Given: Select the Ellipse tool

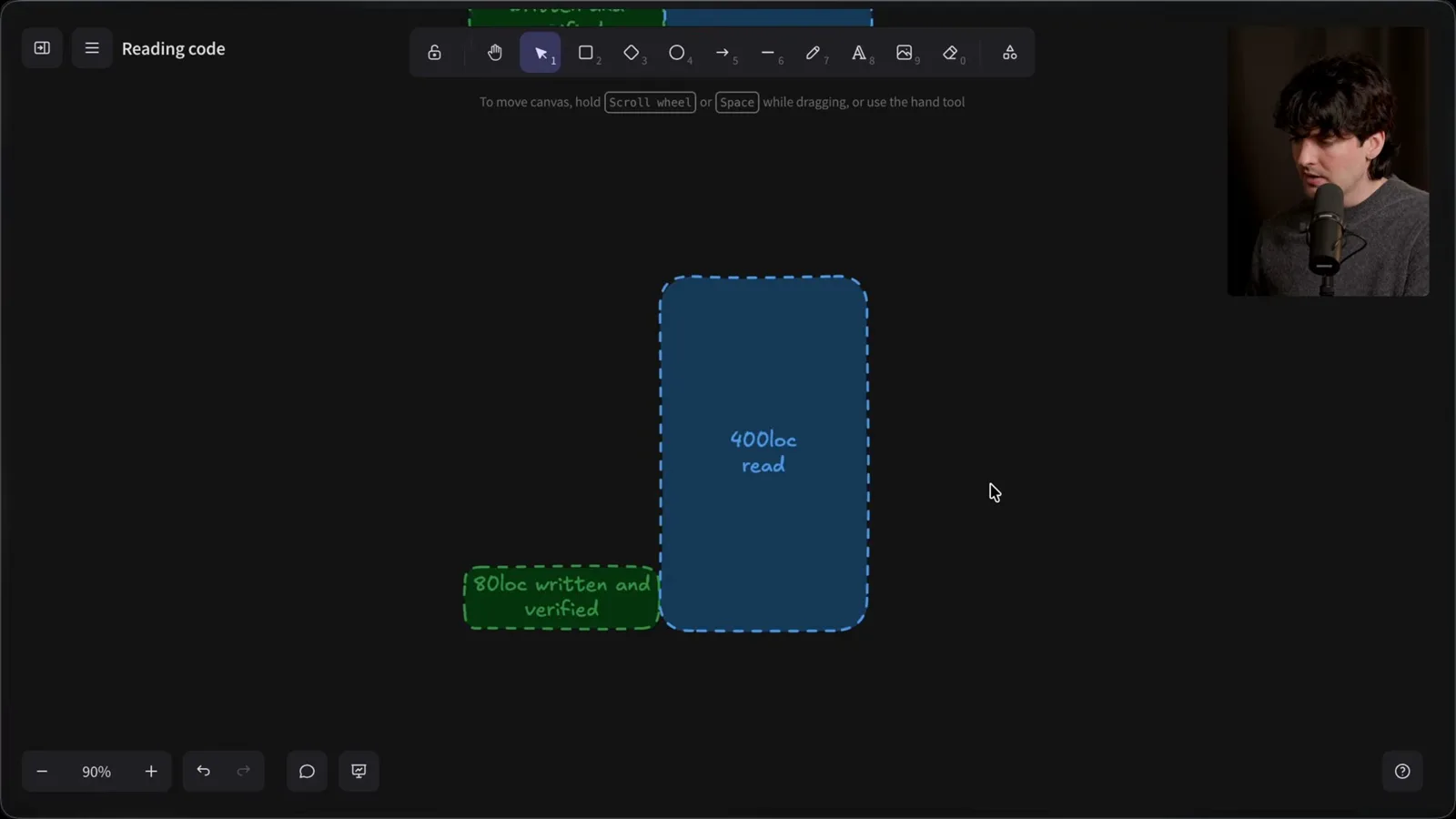Looking at the screenshot, I should pos(677,53).
